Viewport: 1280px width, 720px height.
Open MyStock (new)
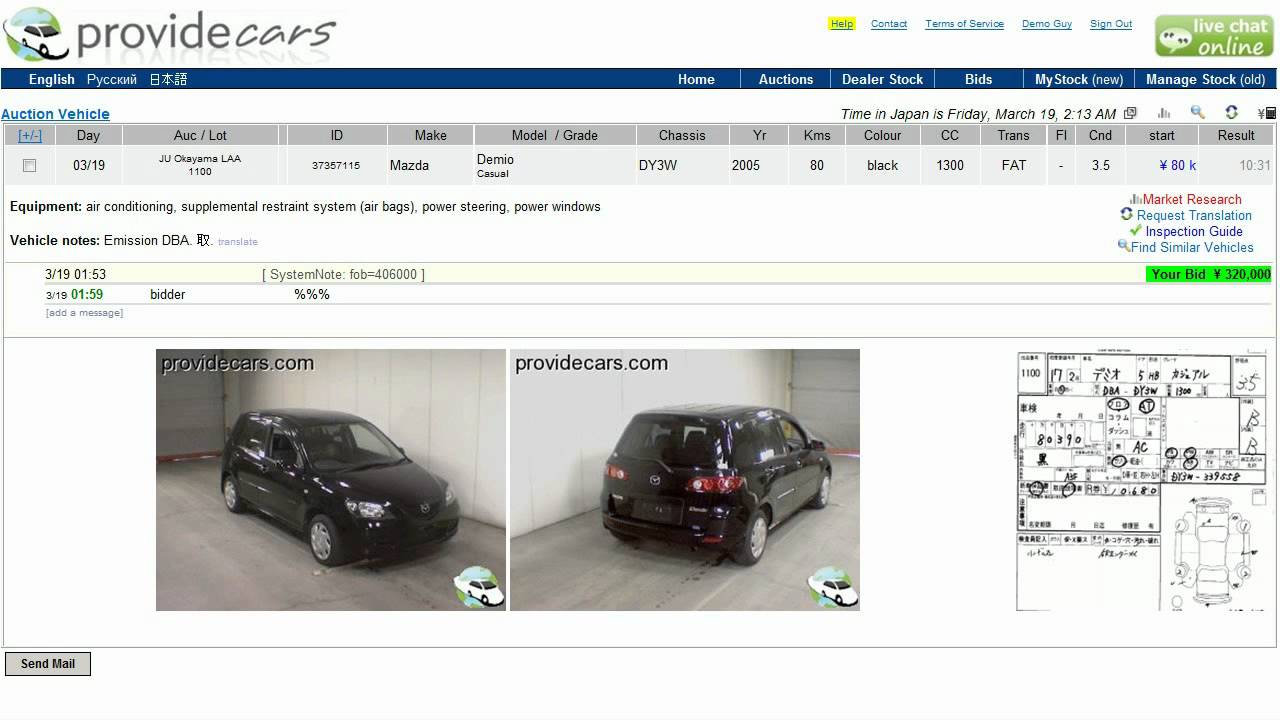click(x=1079, y=79)
